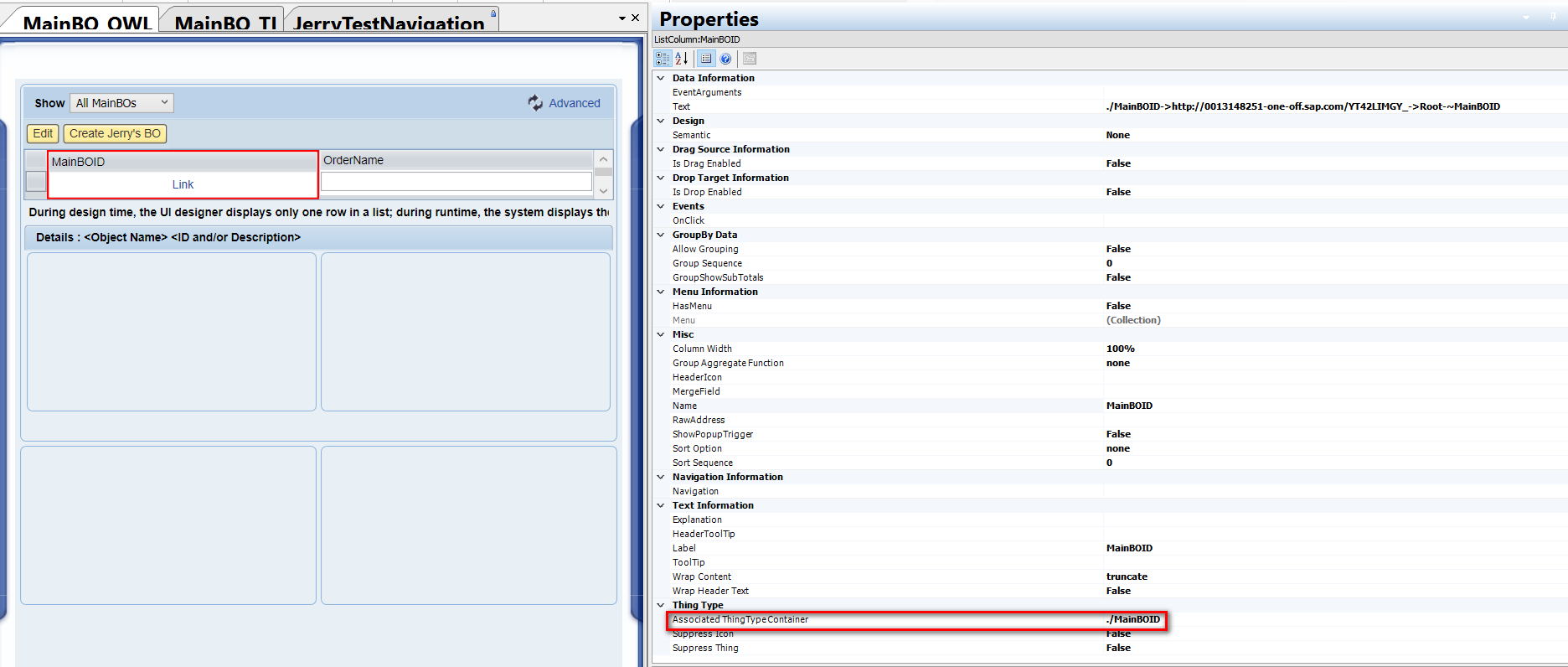Click list scrollbar up arrow
This screenshot has height=667, width=1568.
pyautogui.click(x=603, y=159)
